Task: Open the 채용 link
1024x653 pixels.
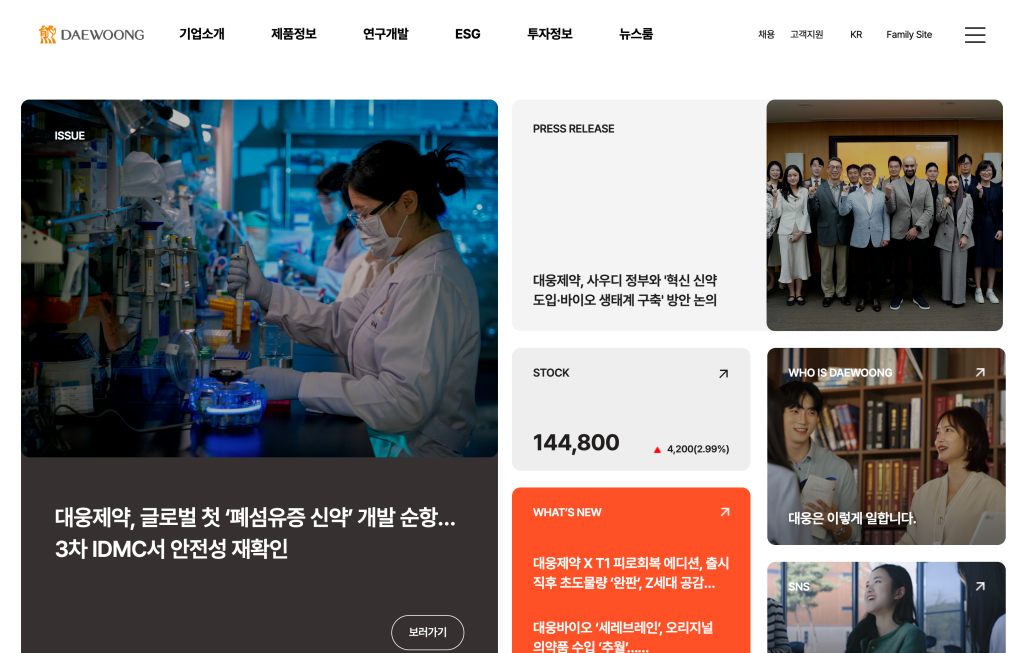Action: pyautogui.click(x=766, y=35)
